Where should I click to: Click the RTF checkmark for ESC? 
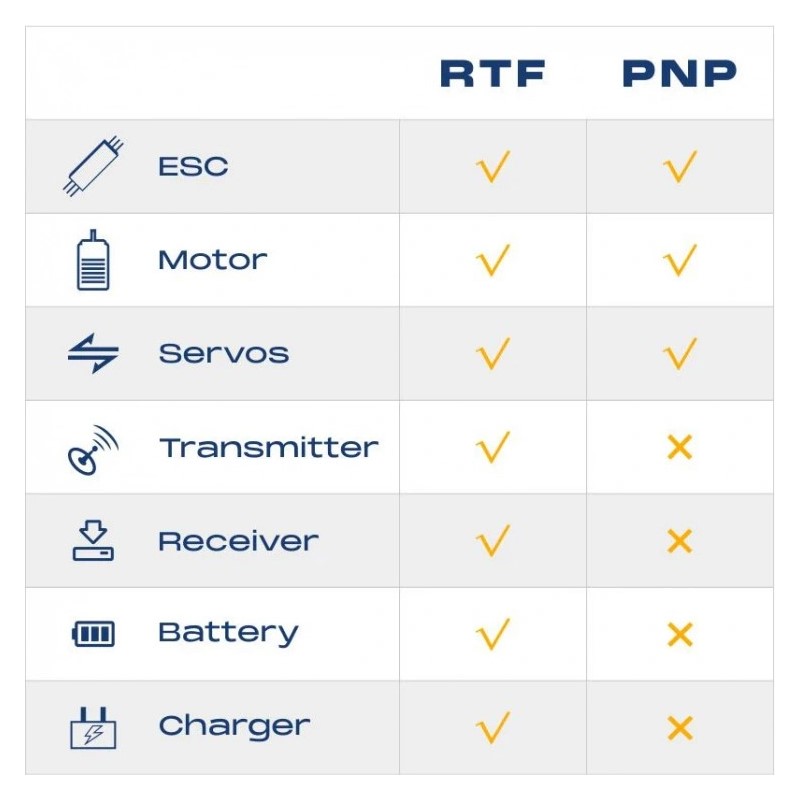pyautogui.click(x=493, y=166)
